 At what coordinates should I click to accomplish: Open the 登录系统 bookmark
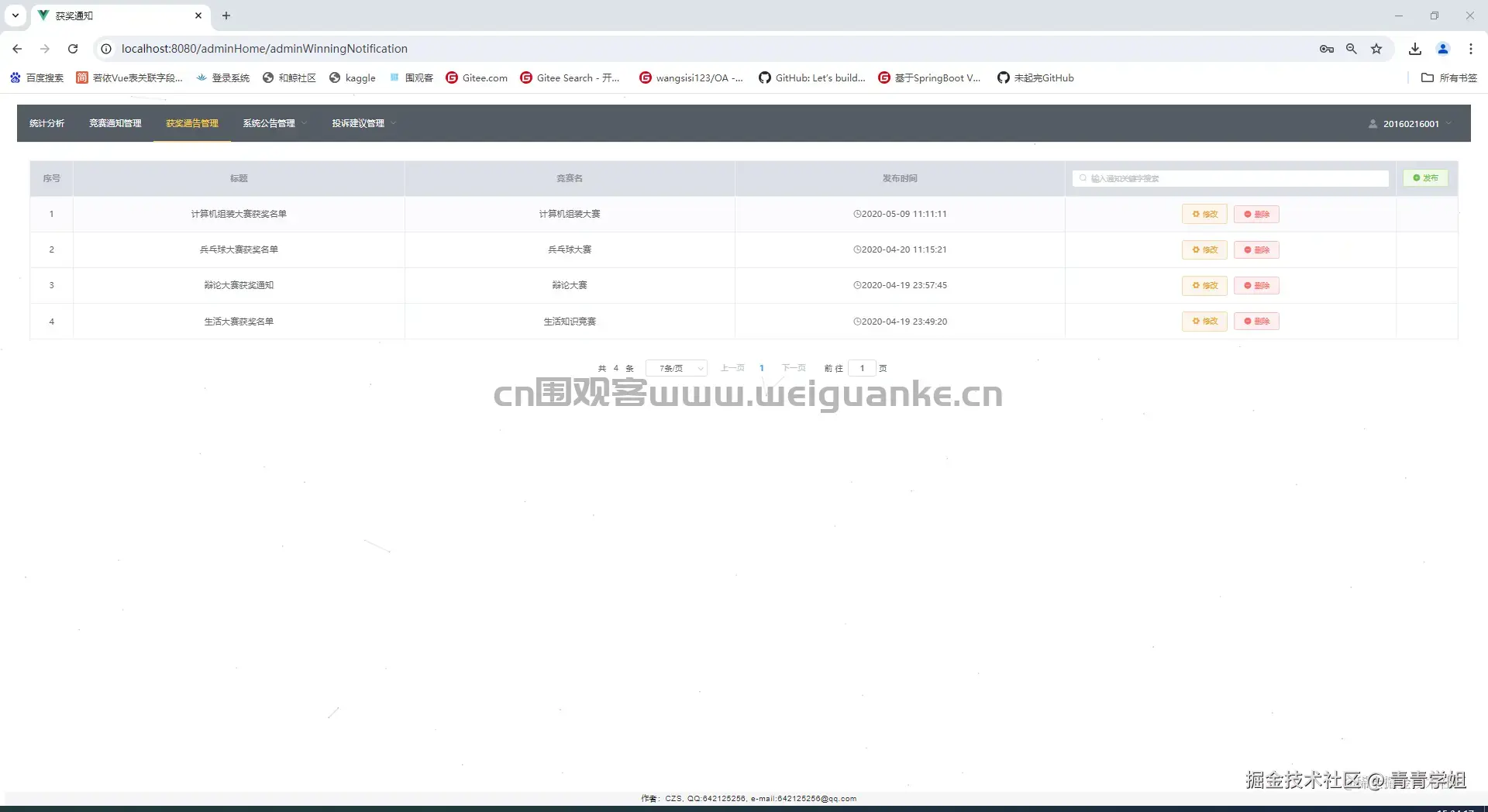(x=223, y=77)
